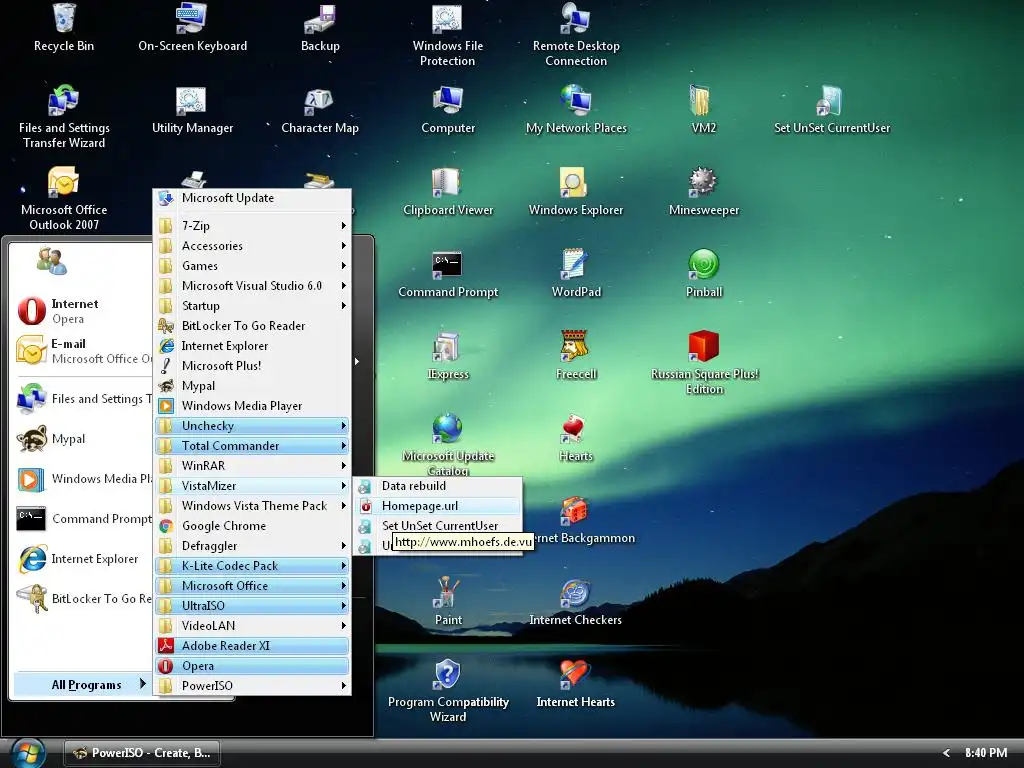Viewport: 1024px width, 768px height.
Task: Open Files and Settings Transfer Wizard desktop icon
Action: pyautogui.click(x=64, y=117)
